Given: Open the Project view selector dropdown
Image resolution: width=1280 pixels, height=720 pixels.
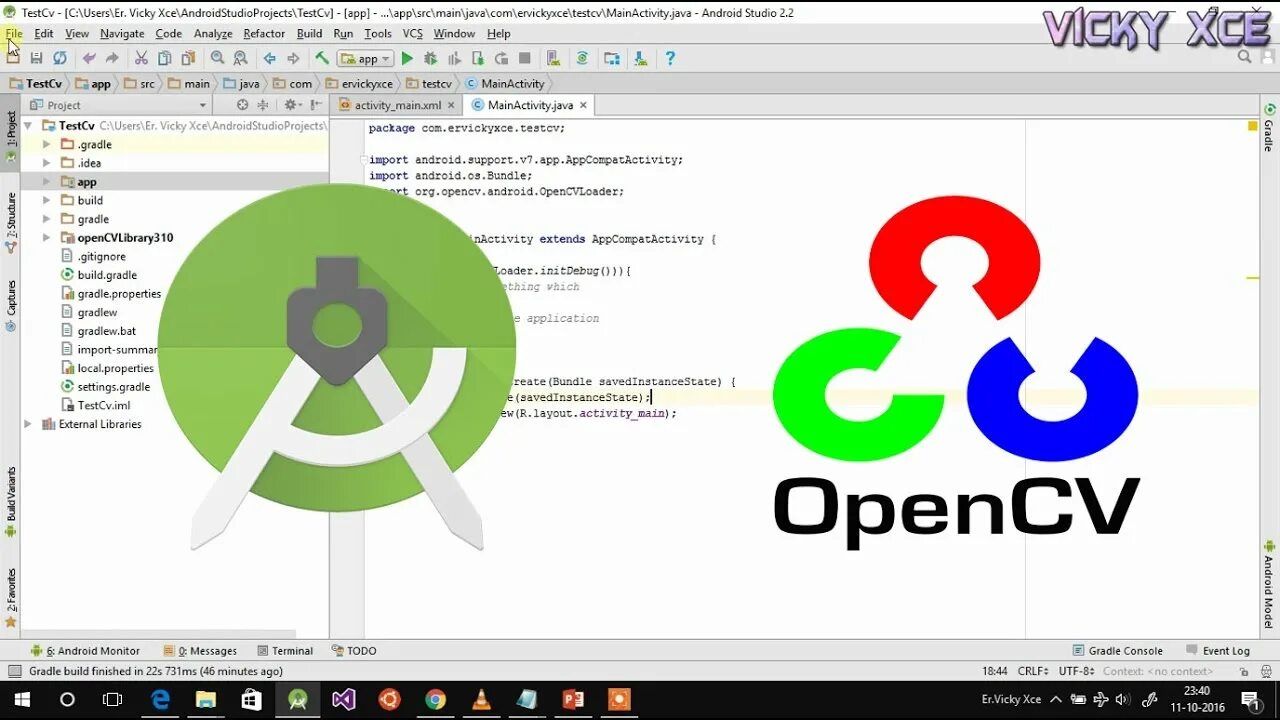Looking at the screenshot, I should [119, 105].
